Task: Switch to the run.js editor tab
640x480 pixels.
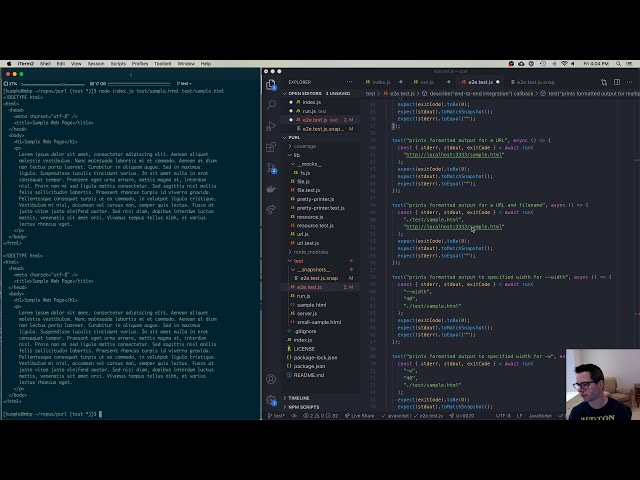Action: 426,82
